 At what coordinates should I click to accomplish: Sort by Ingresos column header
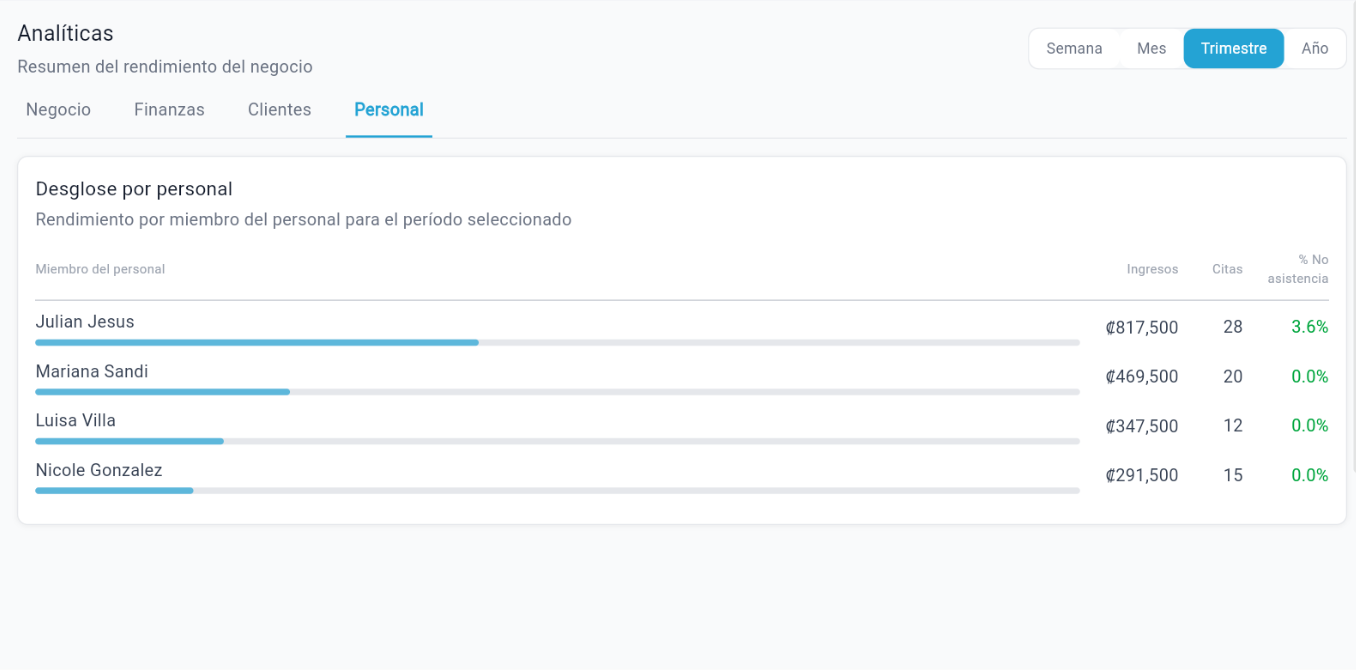(1152, 269)
